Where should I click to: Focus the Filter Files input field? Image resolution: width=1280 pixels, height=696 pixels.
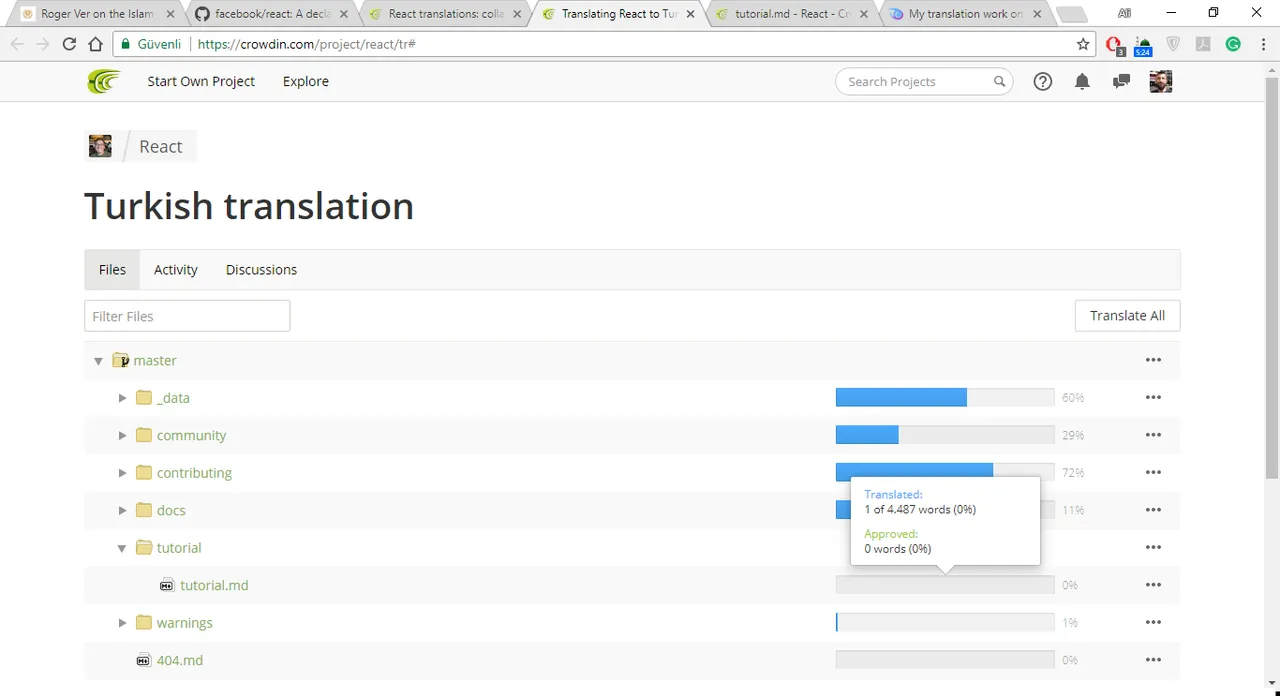(x=187, y=316)
